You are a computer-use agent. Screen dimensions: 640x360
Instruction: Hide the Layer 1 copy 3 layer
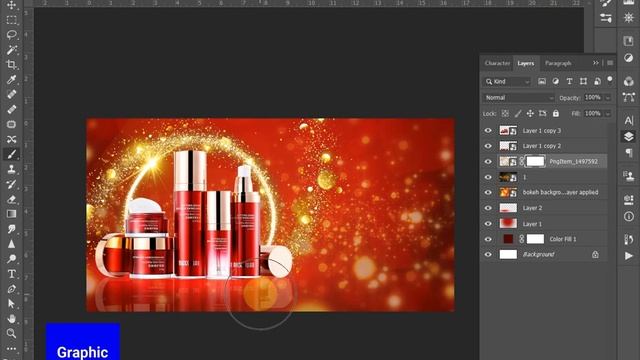(x=488, y=131)
